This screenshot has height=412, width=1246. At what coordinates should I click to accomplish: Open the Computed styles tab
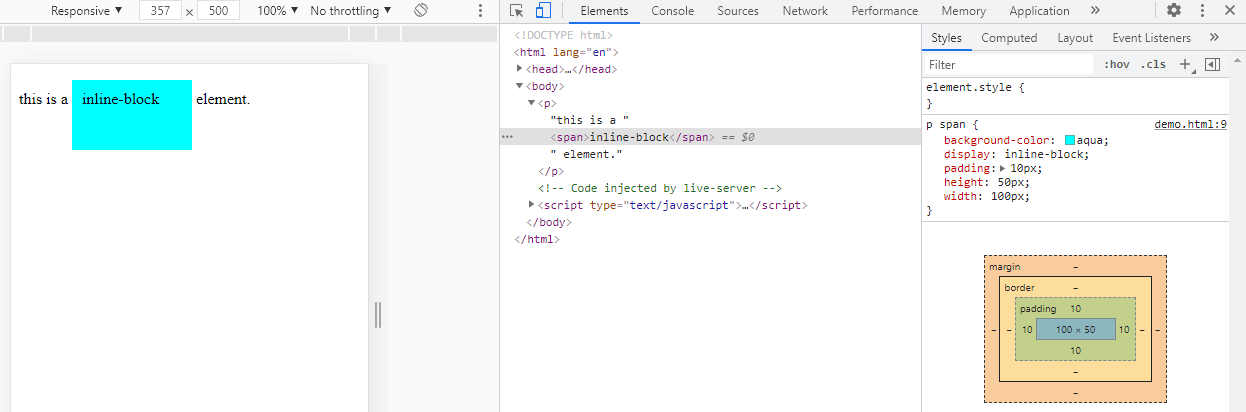point(1009,38)
